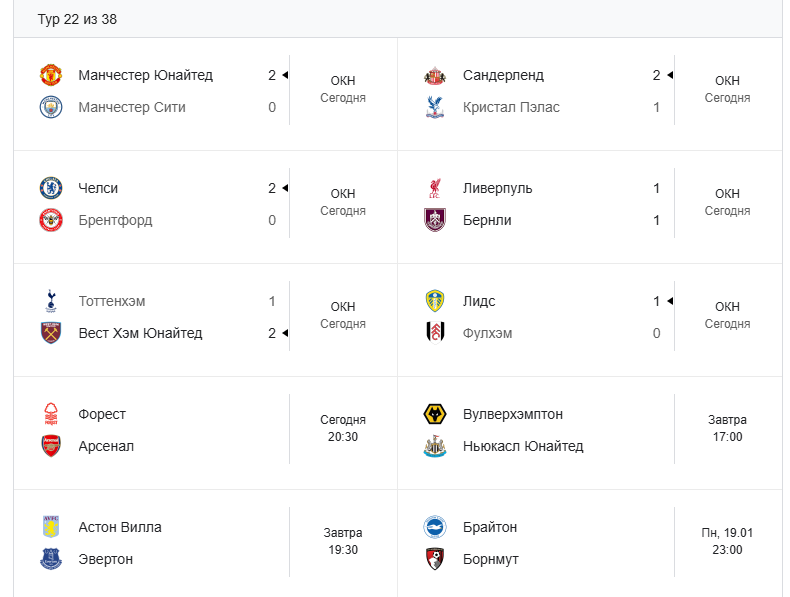Open the Вест Хэм Юнайтед team link

pos(140,333)
